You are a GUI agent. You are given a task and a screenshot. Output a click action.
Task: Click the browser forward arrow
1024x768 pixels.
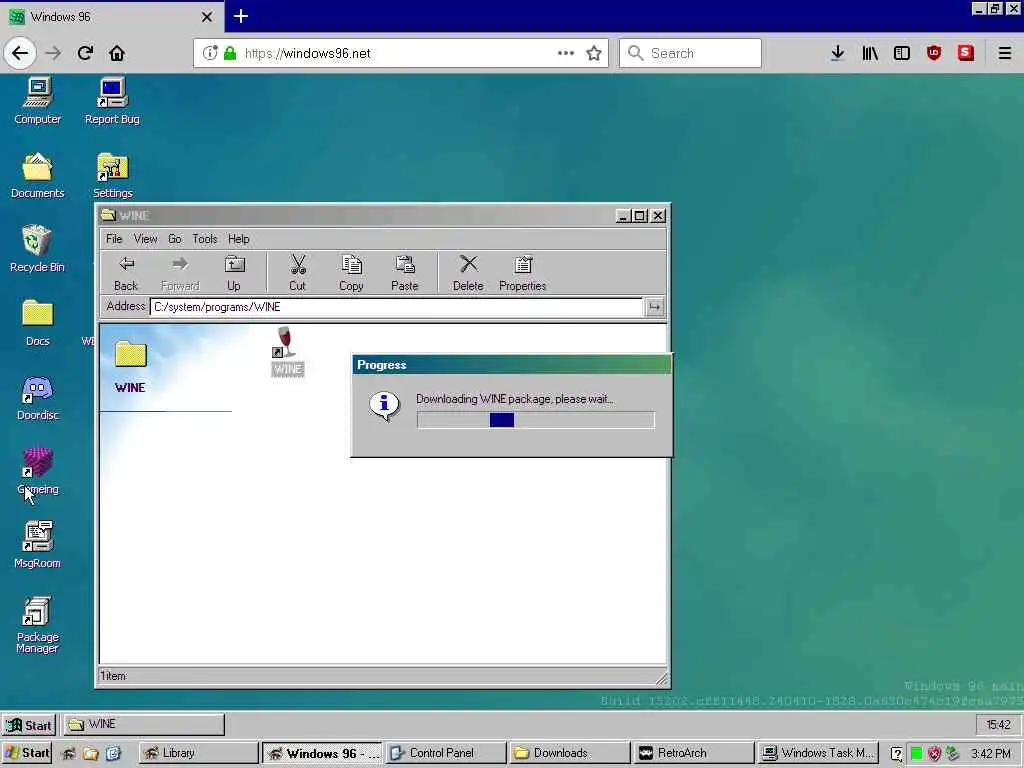coord(54,53)
